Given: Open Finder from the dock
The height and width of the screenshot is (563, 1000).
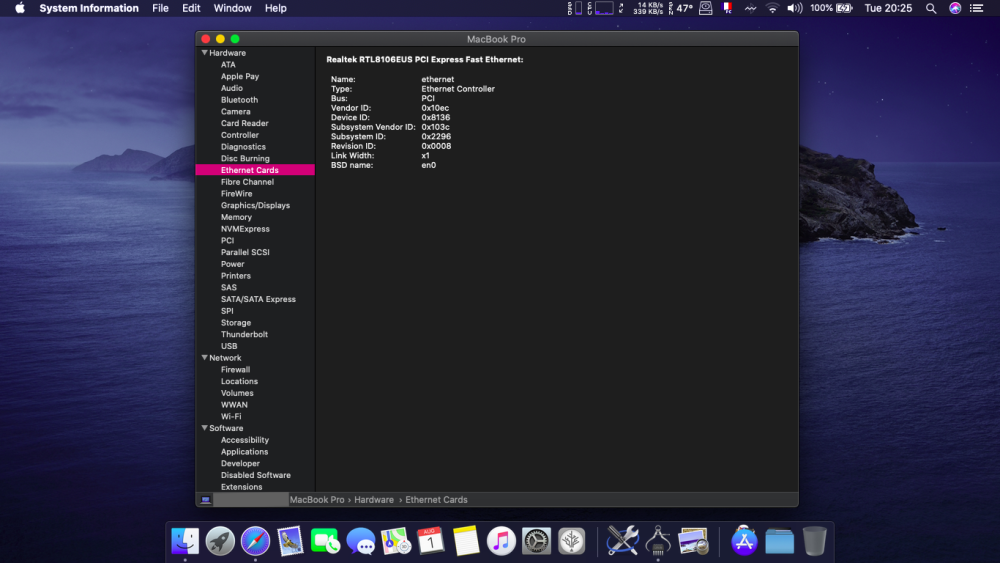Looking at the screenshot, I should tap(185, 541).
